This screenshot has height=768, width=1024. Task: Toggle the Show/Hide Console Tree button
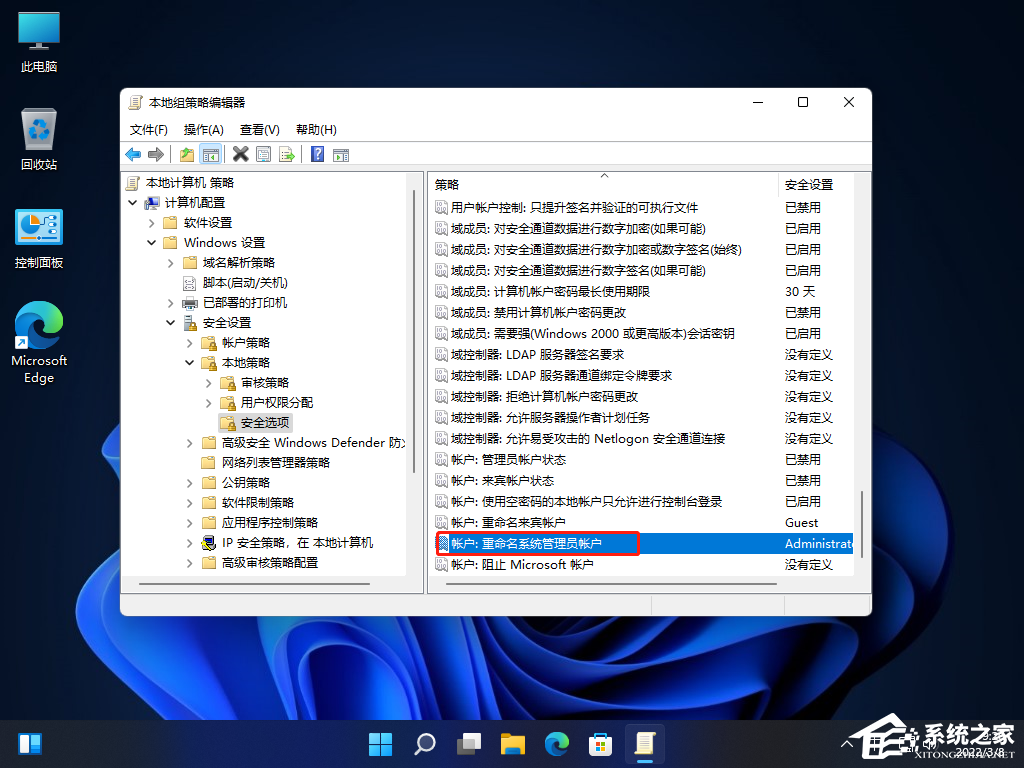coord(210,154)
